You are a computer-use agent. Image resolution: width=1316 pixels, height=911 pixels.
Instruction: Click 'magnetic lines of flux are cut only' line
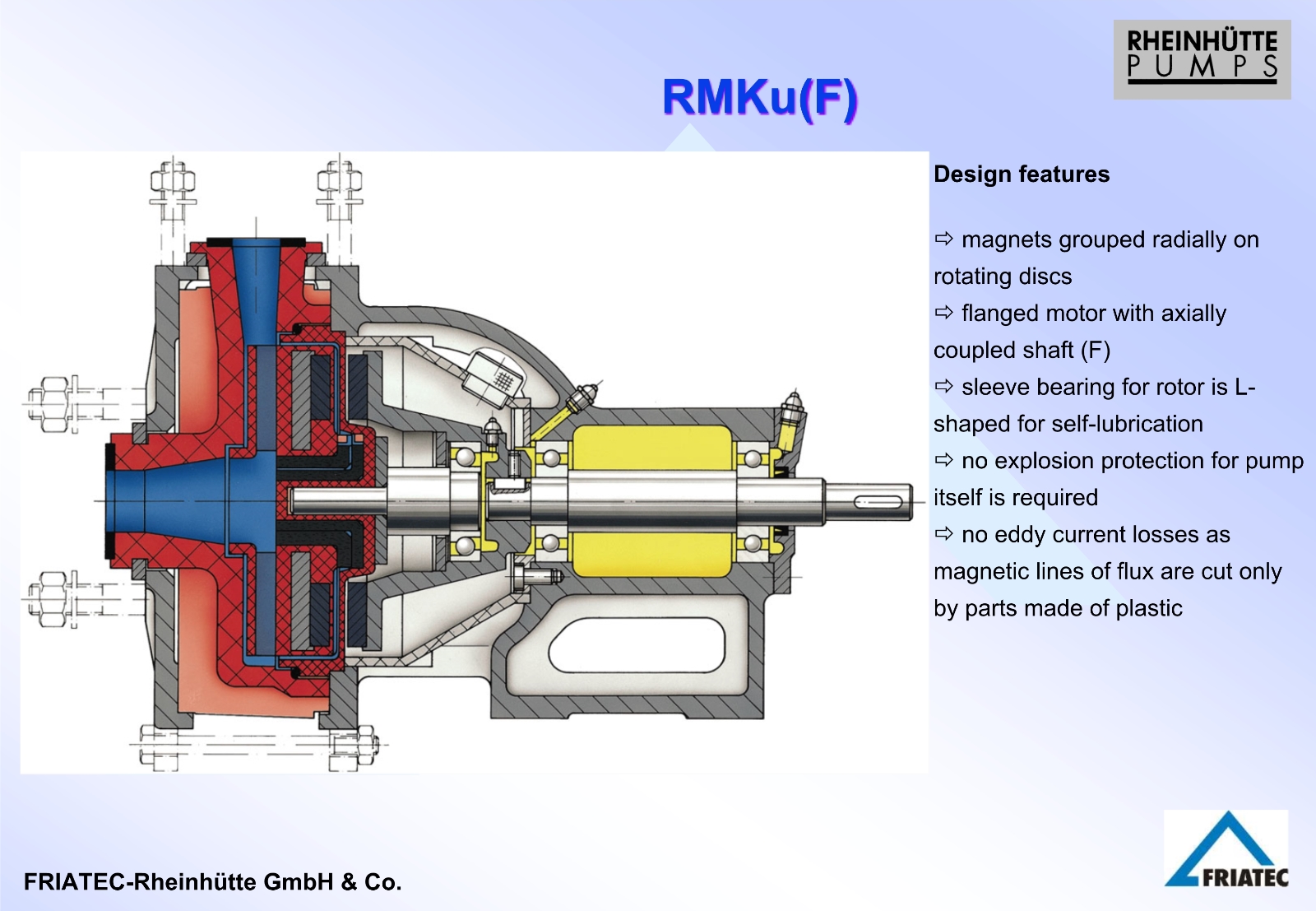pos(1108,571)
